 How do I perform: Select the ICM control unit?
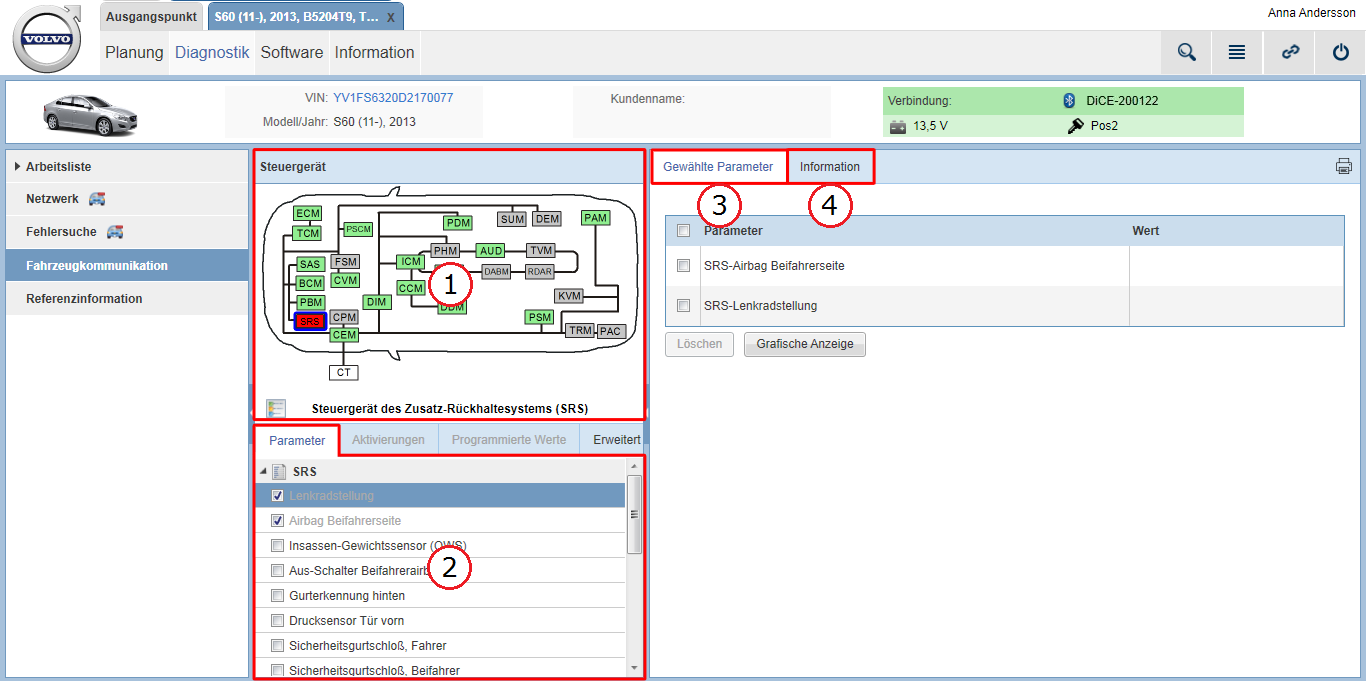[411, 262]
